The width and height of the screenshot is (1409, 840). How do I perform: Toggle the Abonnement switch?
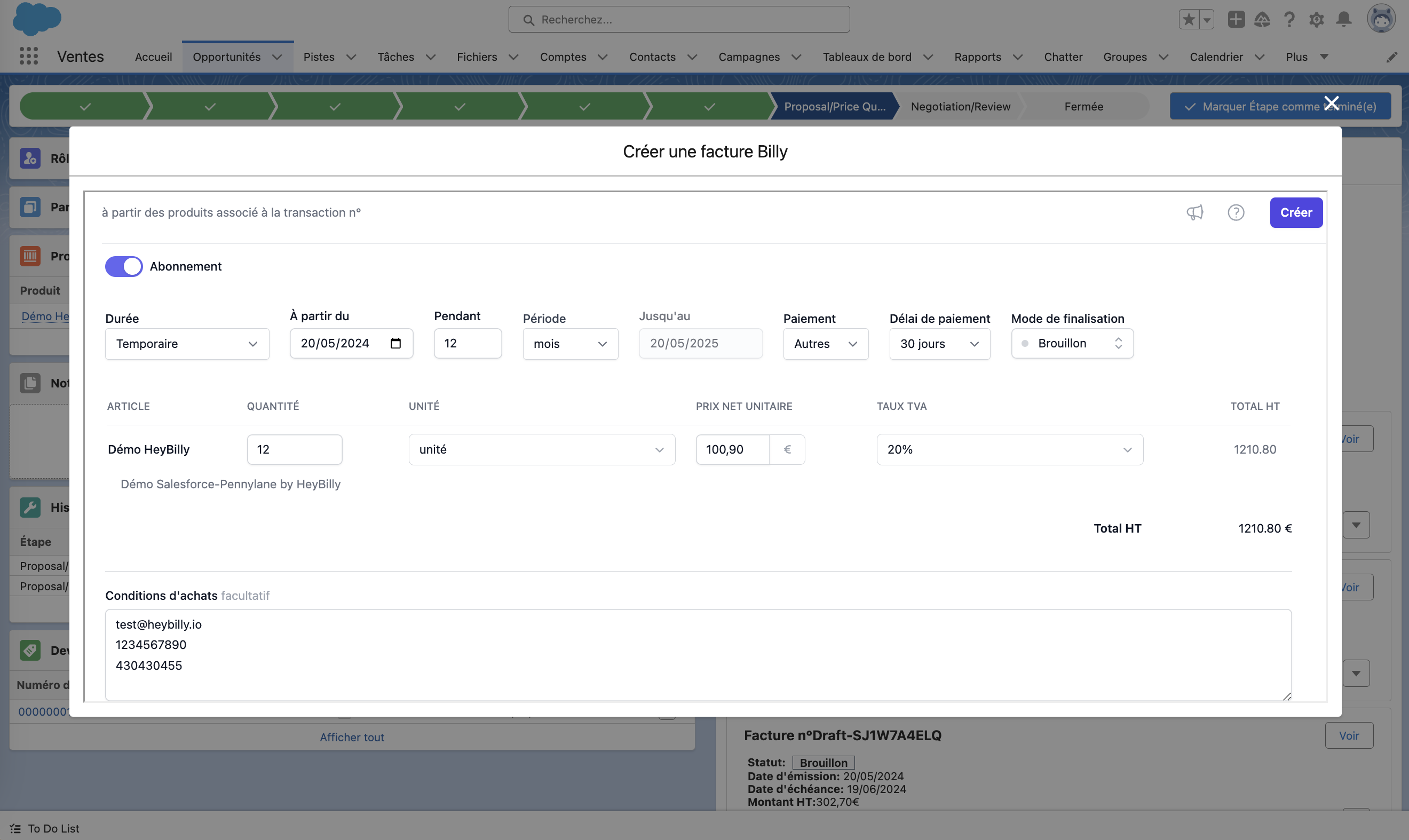tap(124, 267)
